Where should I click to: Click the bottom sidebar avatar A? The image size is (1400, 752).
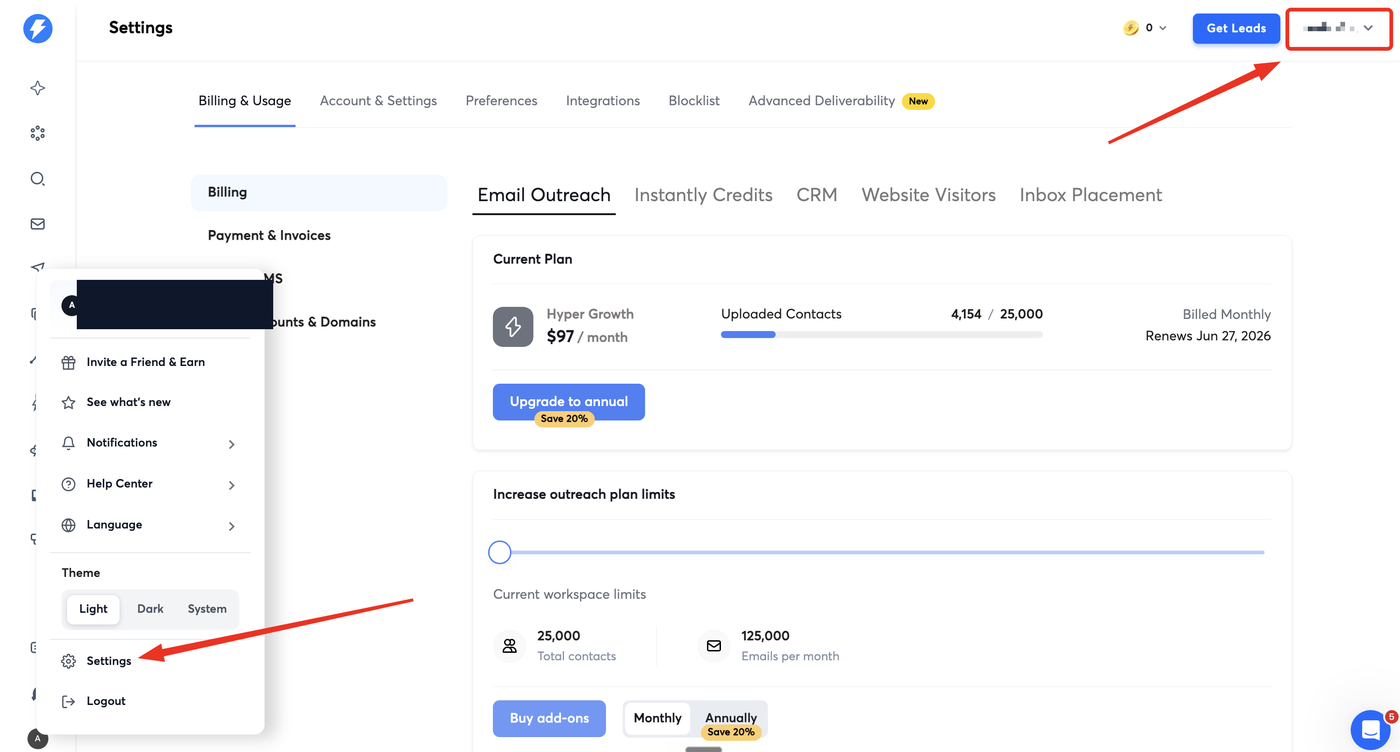(x=37, y=739)
